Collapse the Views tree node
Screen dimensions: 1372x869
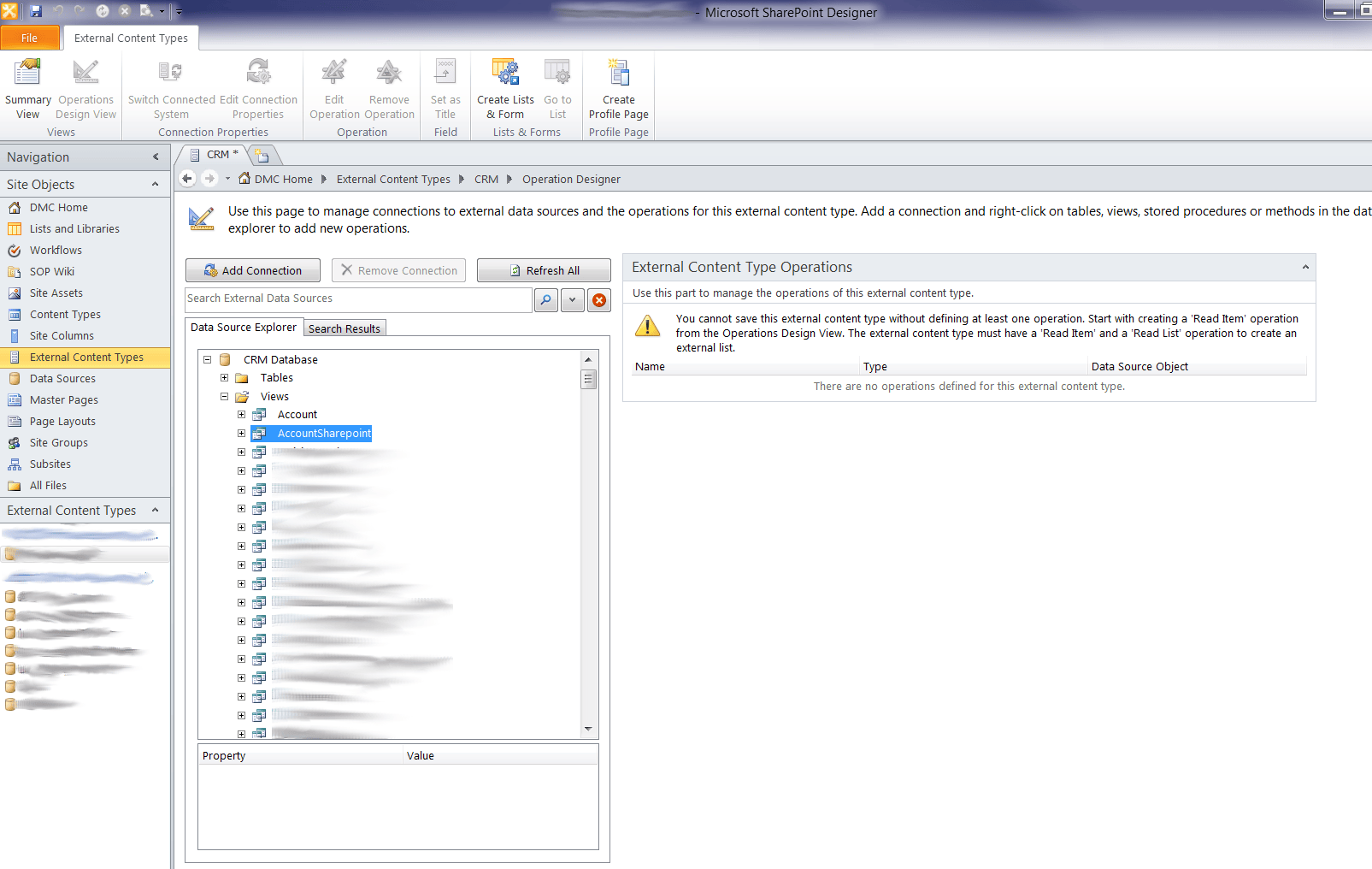pyautogui.click(x=224, y=397)
